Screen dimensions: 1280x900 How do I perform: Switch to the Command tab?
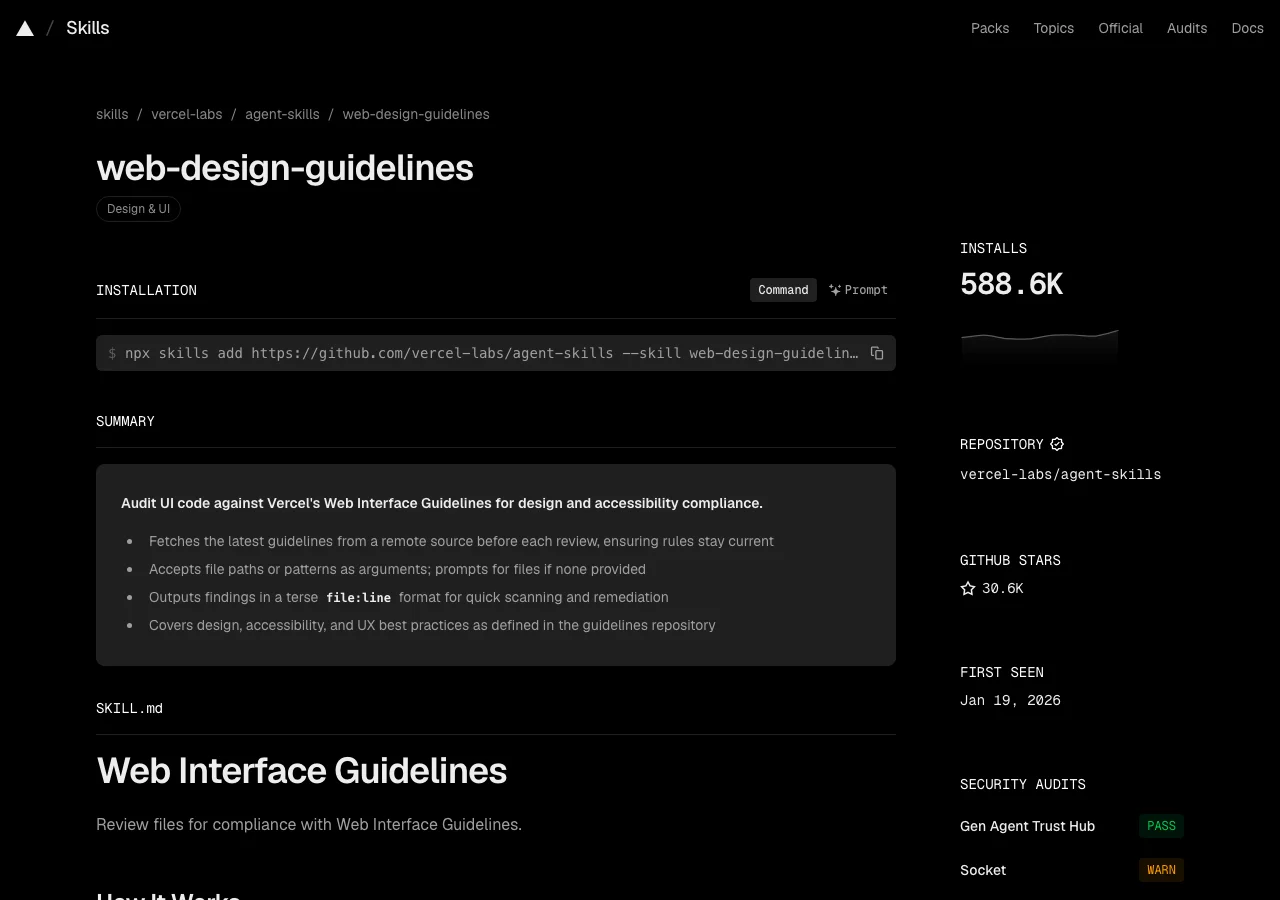(x=783, y=290)
